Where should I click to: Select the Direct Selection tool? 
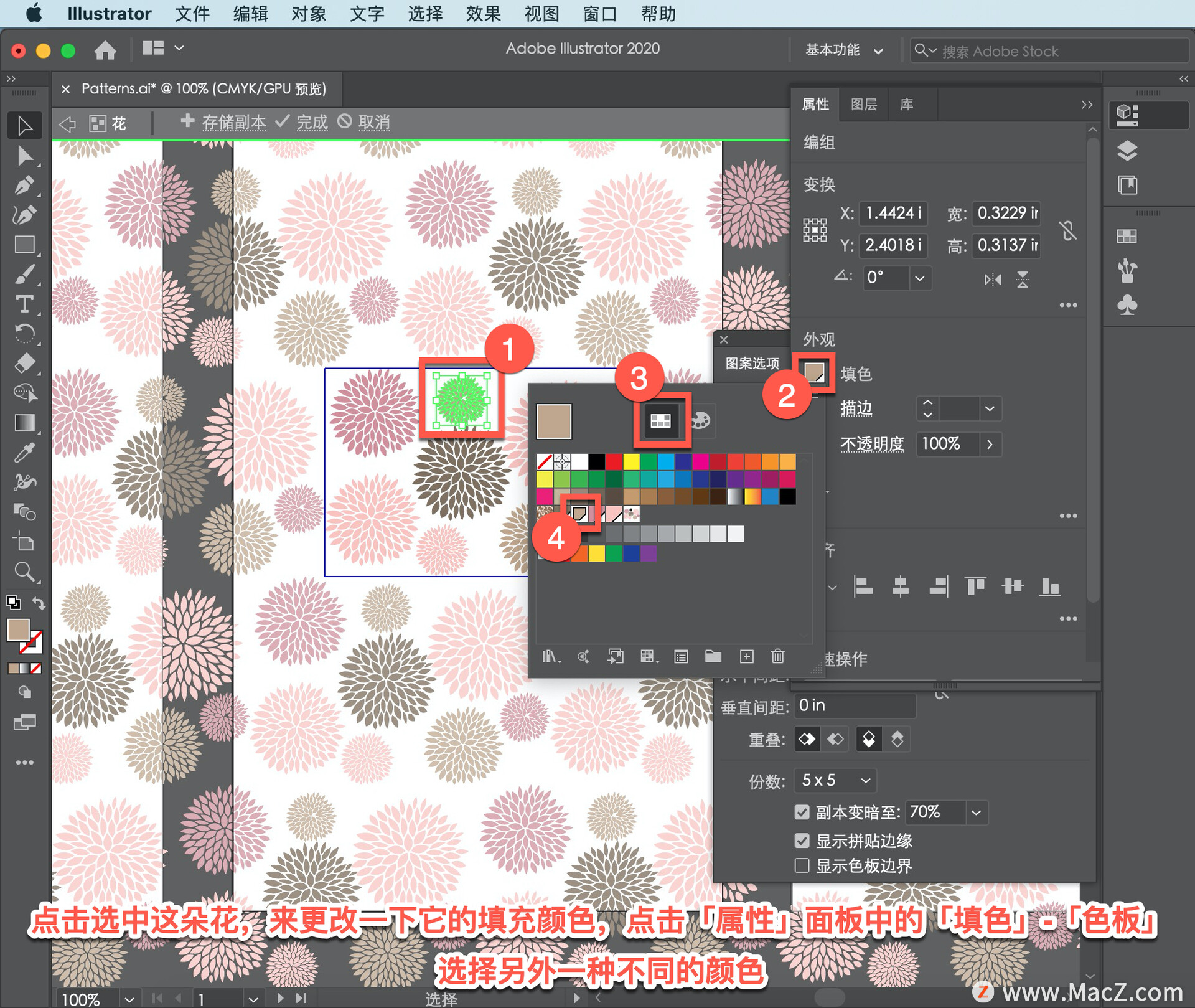click(x=25, y=156)
